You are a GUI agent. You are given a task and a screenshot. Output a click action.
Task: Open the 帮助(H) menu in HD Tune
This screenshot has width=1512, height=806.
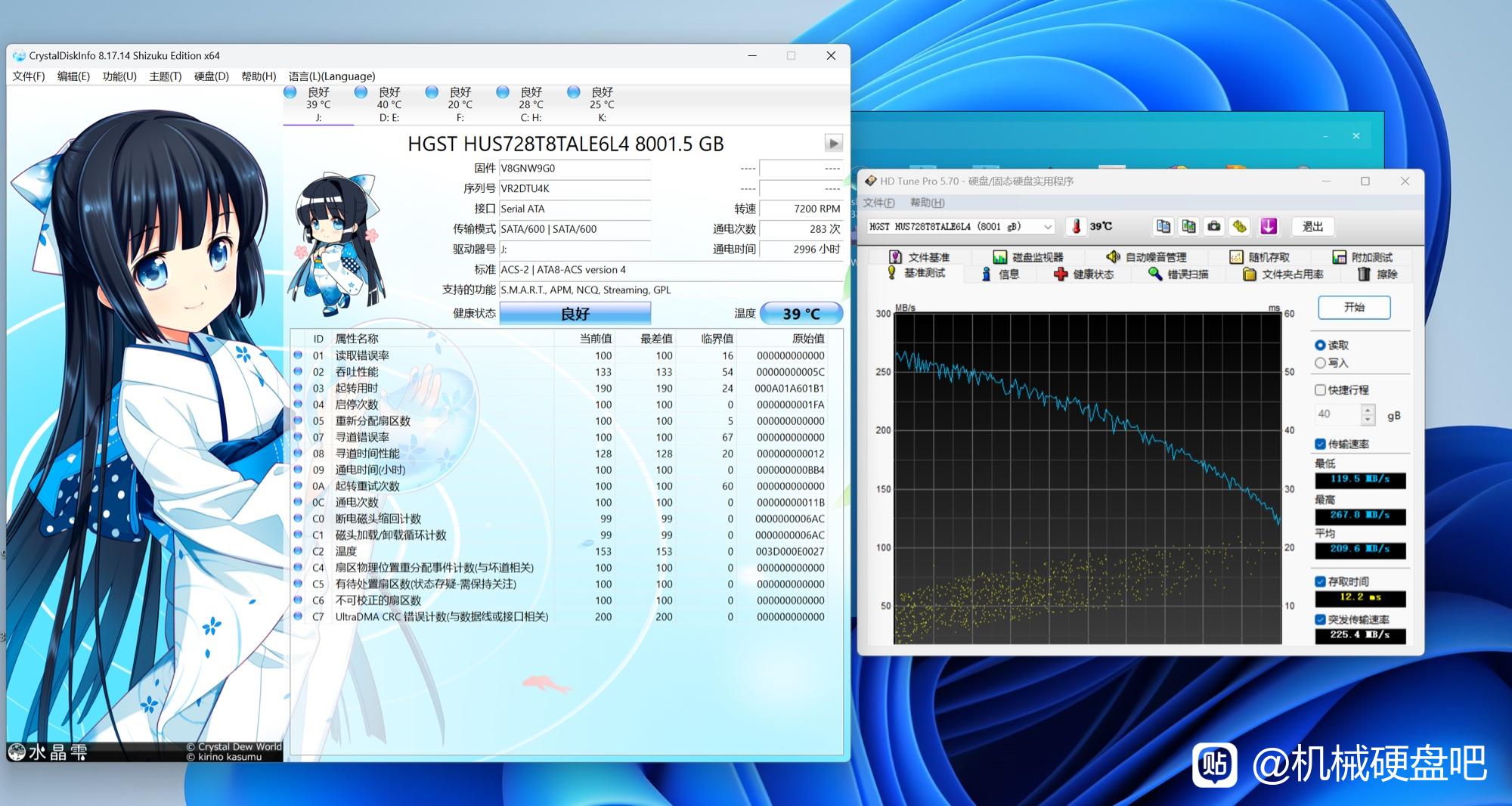928,203
